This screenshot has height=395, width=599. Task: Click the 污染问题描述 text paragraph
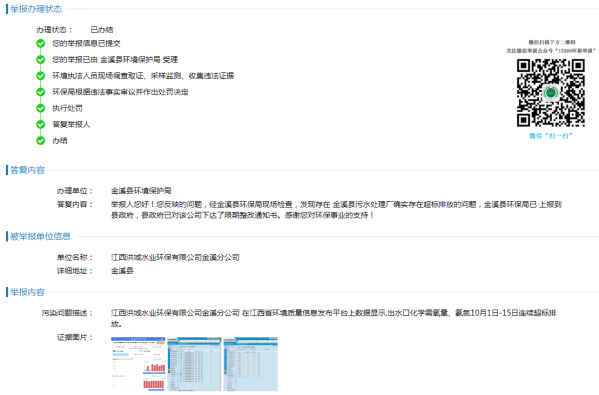point(333,318)
